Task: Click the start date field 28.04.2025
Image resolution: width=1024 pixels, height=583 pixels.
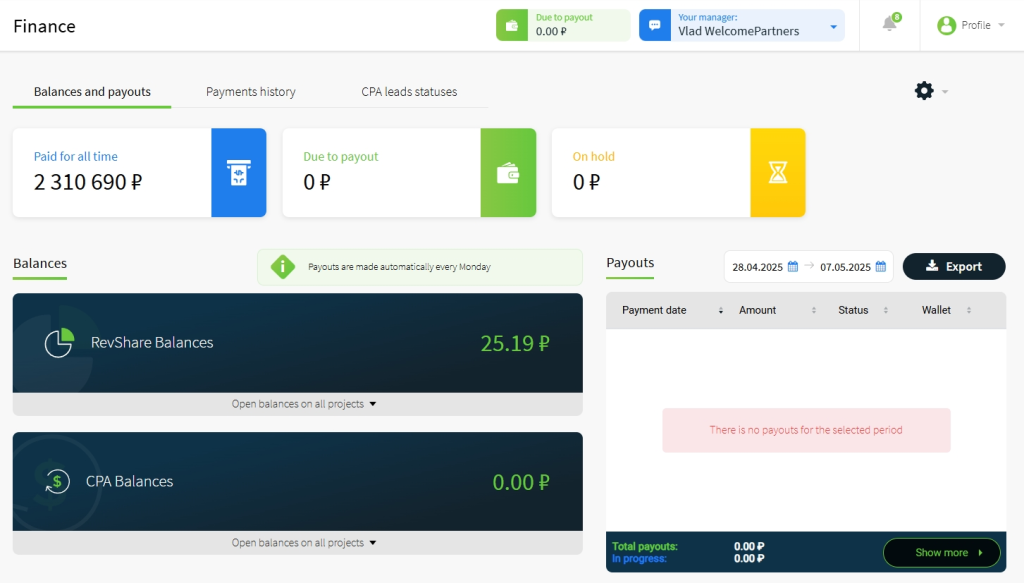Action: (x=758, y=267)
